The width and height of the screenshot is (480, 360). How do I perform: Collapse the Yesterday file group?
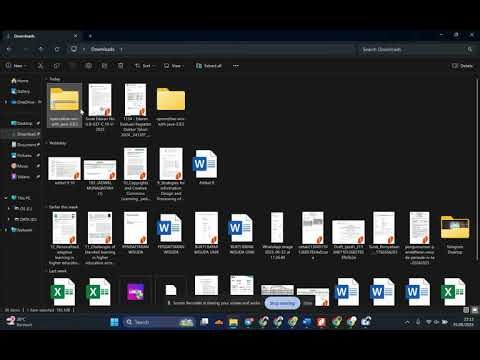pos(46,143)
